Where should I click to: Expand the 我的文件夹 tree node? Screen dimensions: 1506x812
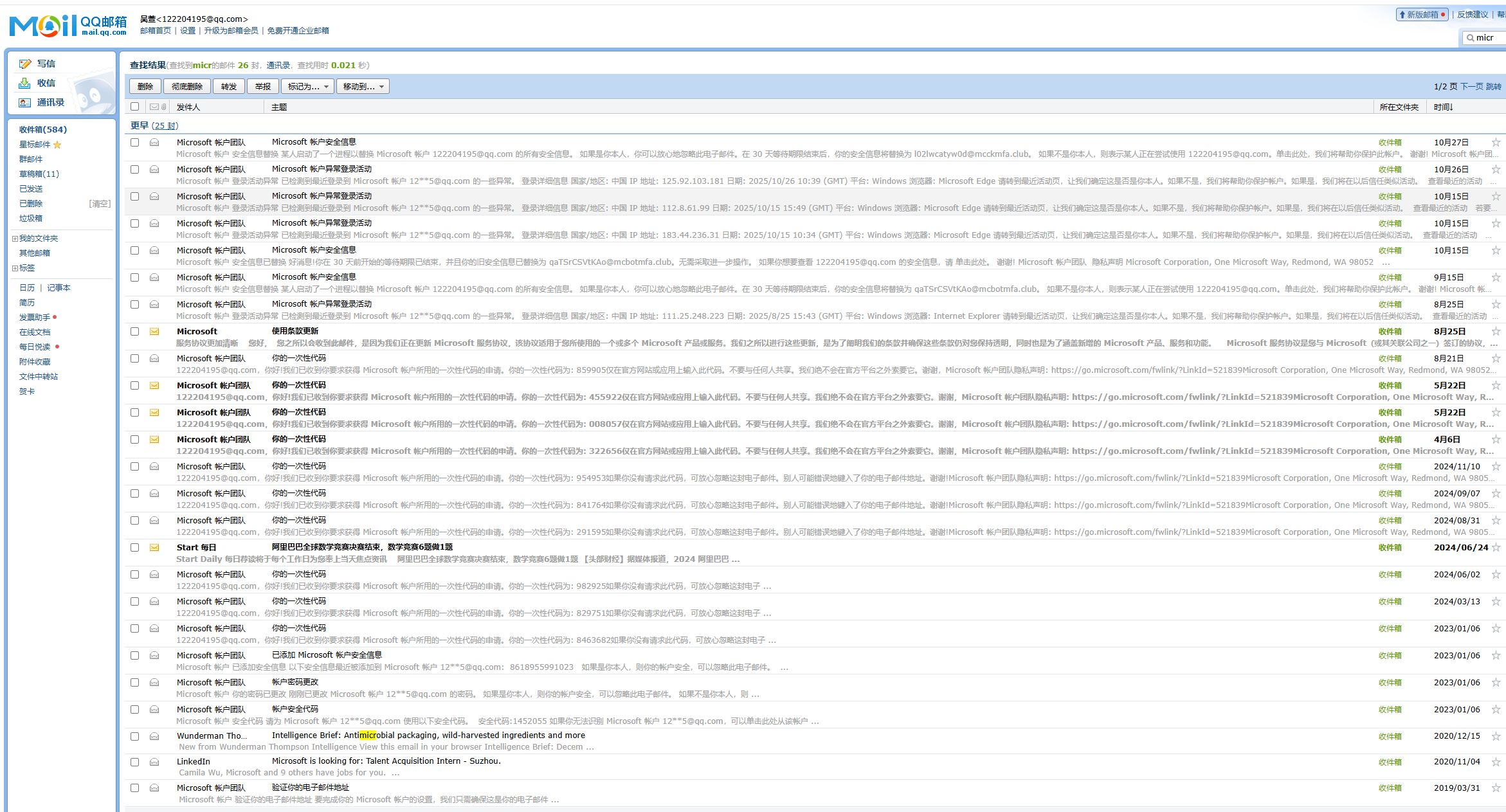tap(15, 239)
